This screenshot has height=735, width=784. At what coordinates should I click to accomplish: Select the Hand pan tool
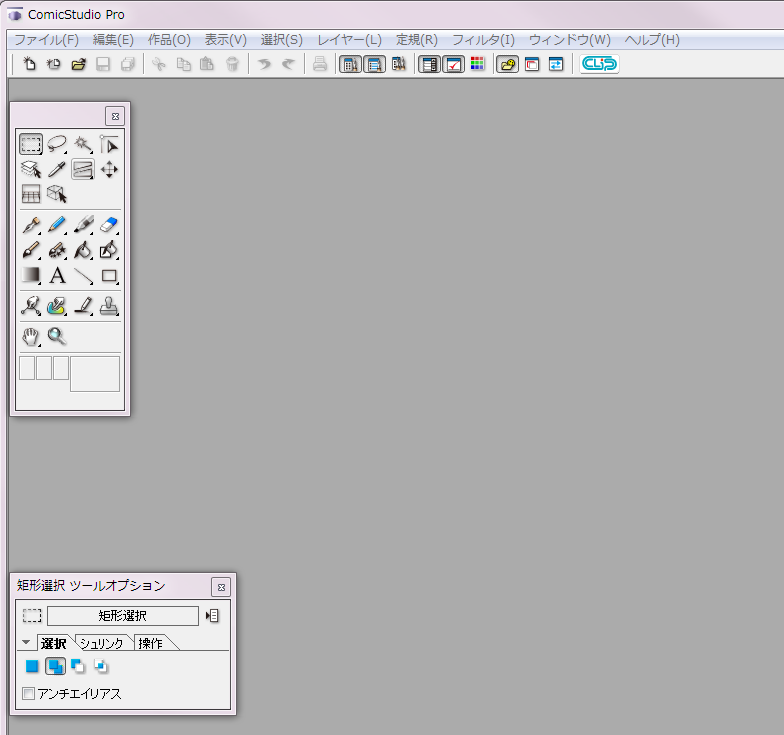click(30, 336)
